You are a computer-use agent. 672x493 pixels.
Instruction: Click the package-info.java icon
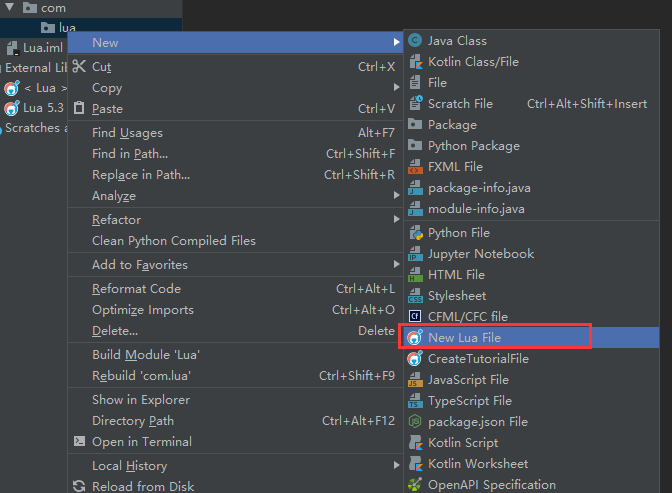coord(415,187)
